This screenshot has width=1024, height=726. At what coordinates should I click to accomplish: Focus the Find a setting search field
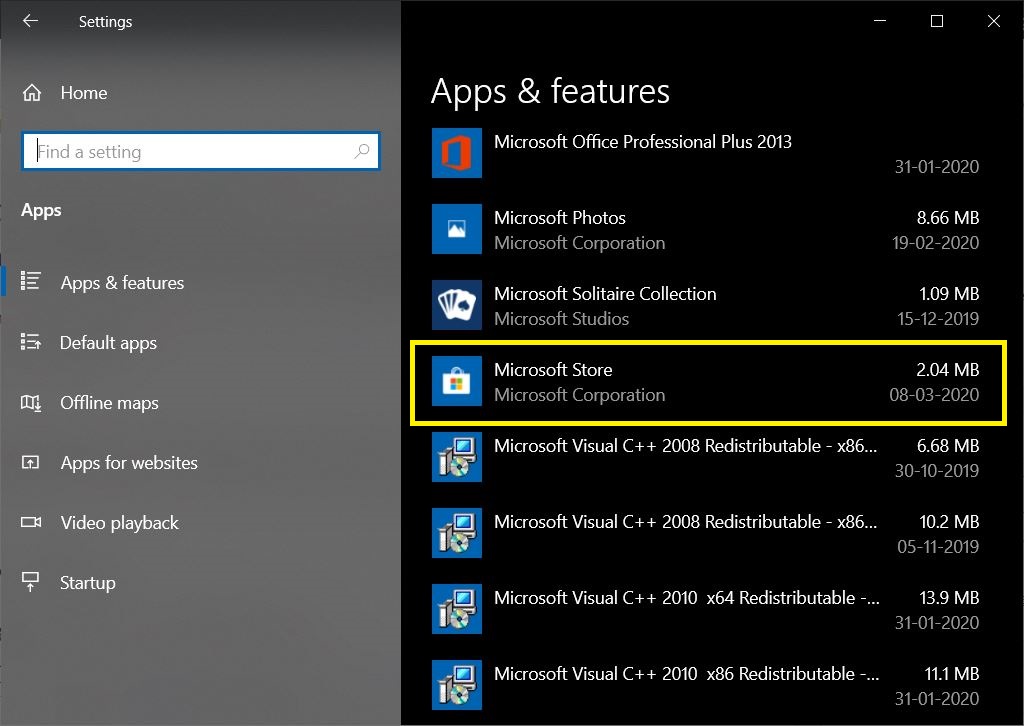200,151
